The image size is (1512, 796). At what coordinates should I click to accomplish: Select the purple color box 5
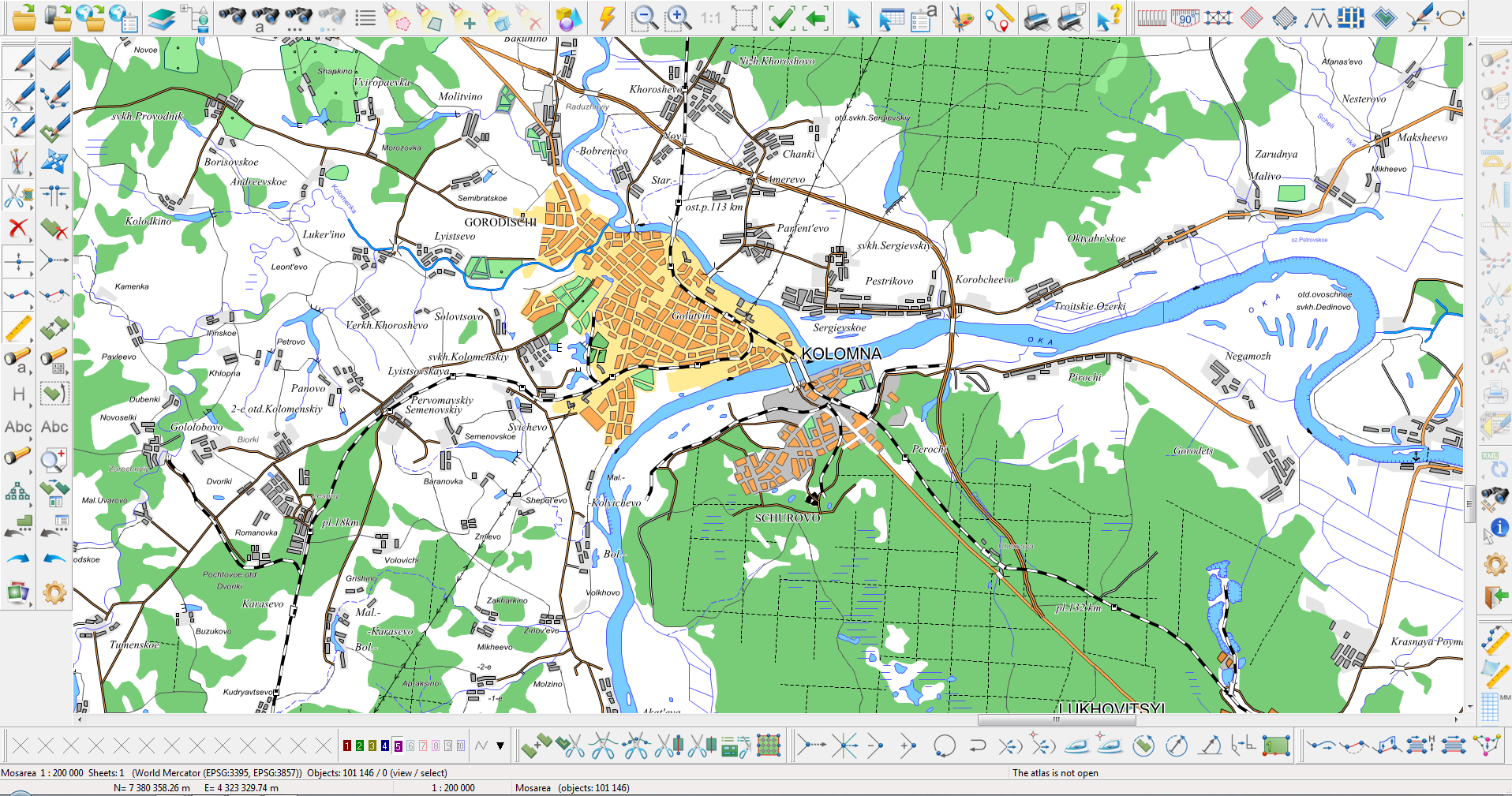click(398, 746)
